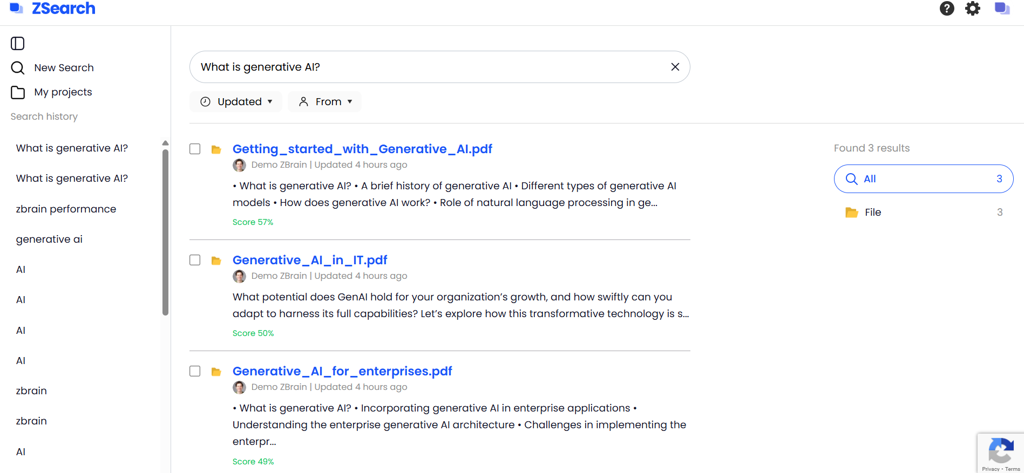Image resolution: width=1024 pixels, height=473 pixels.
Task: Open the settings gear icon
Action: click(973, 9)
